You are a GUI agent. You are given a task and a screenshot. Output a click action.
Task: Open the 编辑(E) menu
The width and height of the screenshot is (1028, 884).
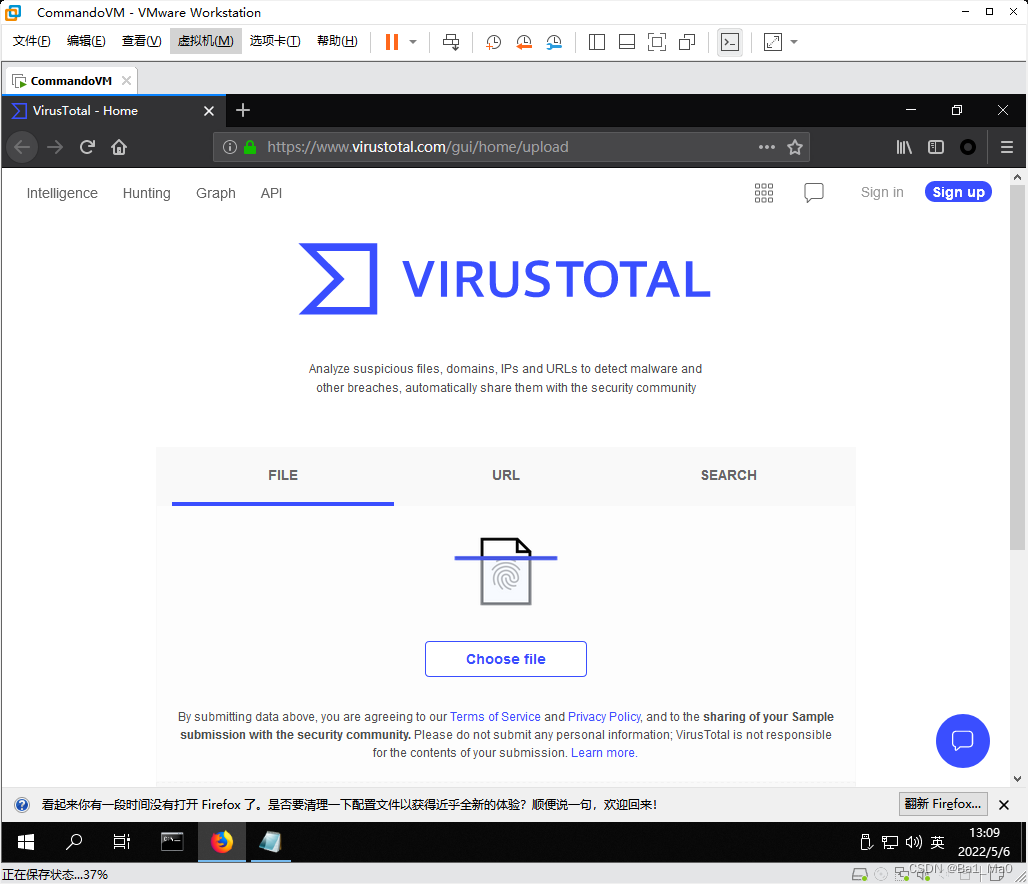click(86, 41)
